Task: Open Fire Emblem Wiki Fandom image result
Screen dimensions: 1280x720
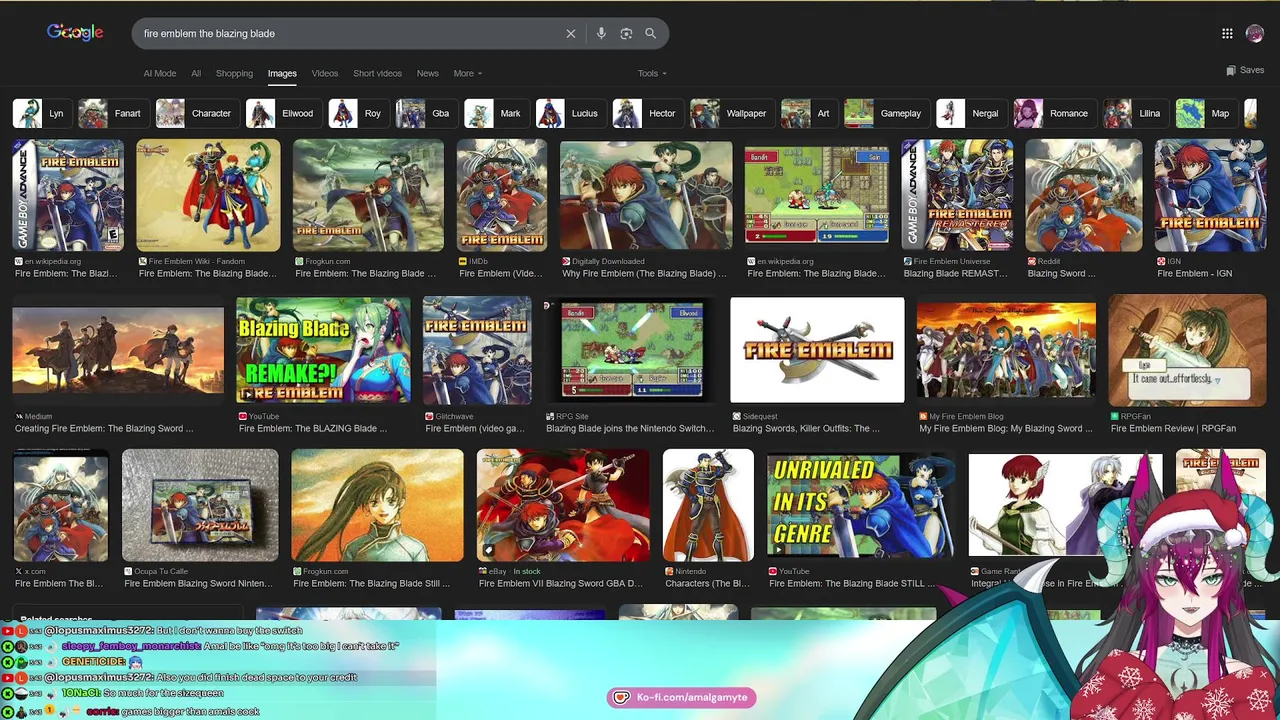Action: click(208, 195)
